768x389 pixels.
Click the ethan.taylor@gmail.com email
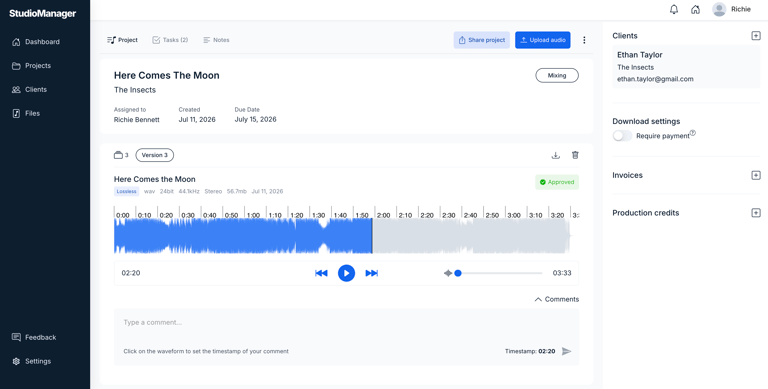[x=655, y=79]
